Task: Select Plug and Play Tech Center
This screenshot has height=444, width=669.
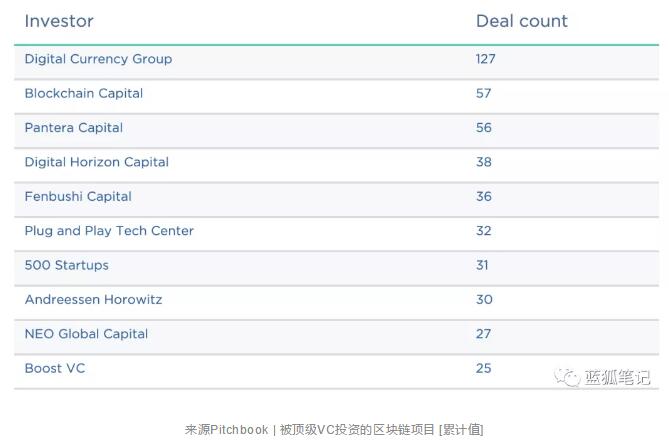Action: [x=109, y=231]
